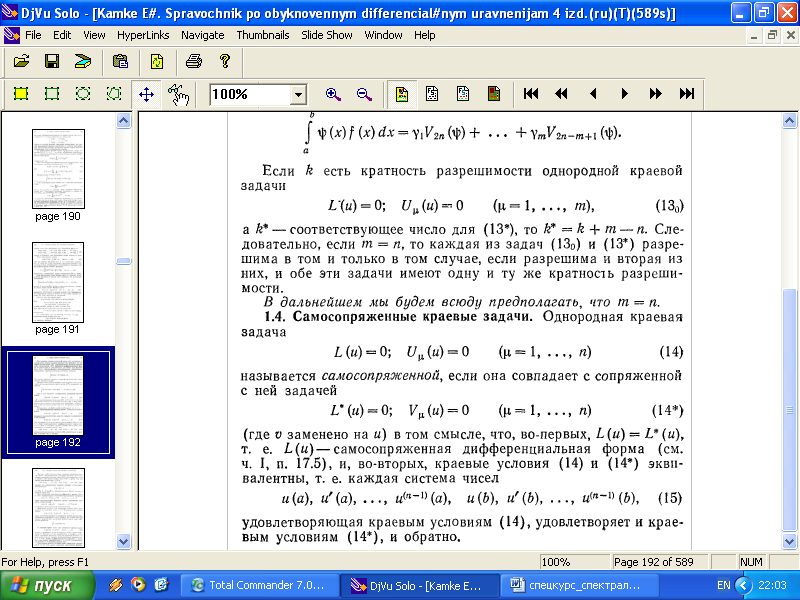Click the EN language indicator in tray
This screenshot has height=600, width=800.
pyautogui.click(x=723, y=585)
